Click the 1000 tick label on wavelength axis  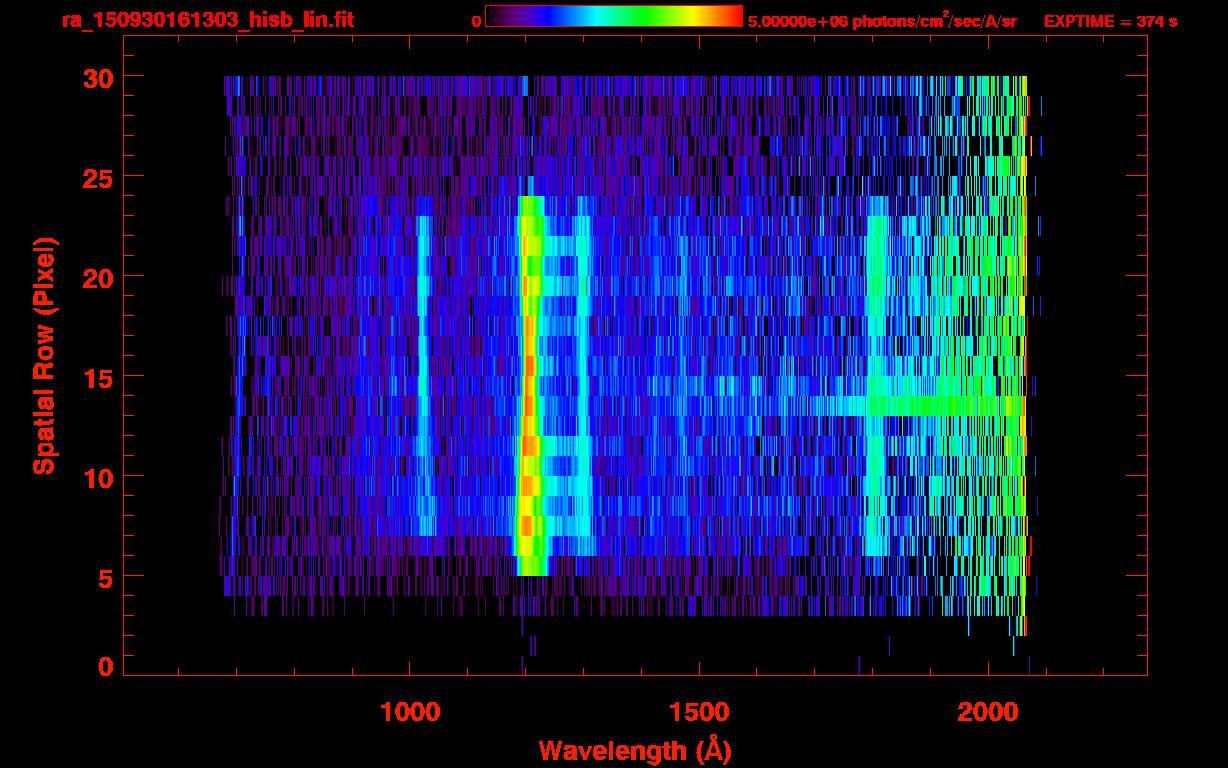click(409, 712)
